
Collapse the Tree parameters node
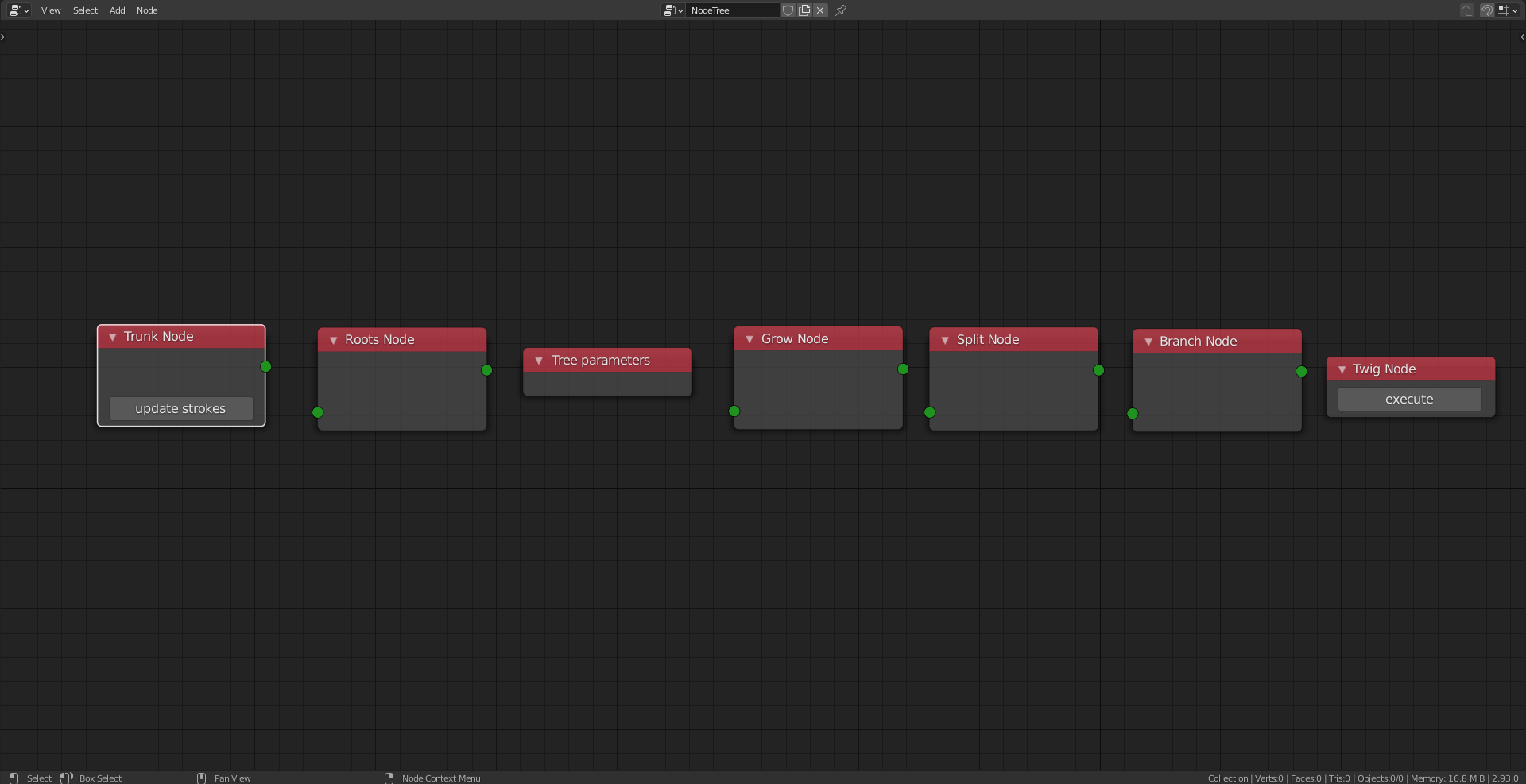(x=540, y=360)
